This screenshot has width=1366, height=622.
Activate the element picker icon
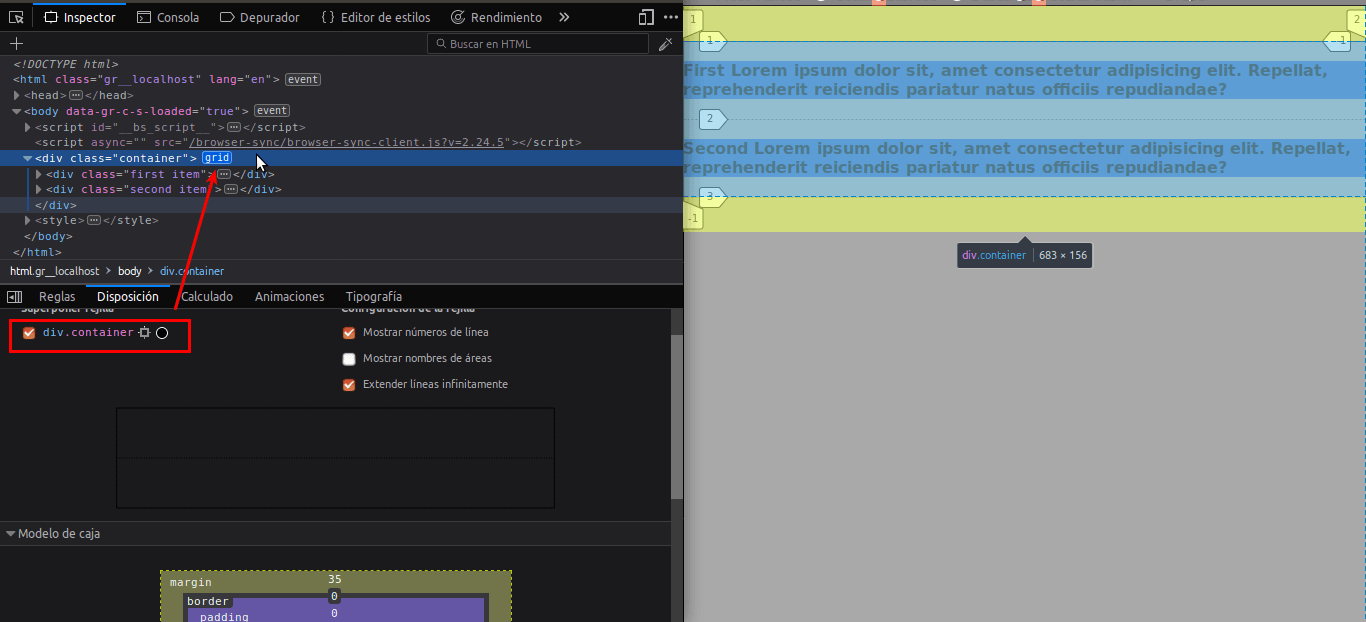point(16,17)
